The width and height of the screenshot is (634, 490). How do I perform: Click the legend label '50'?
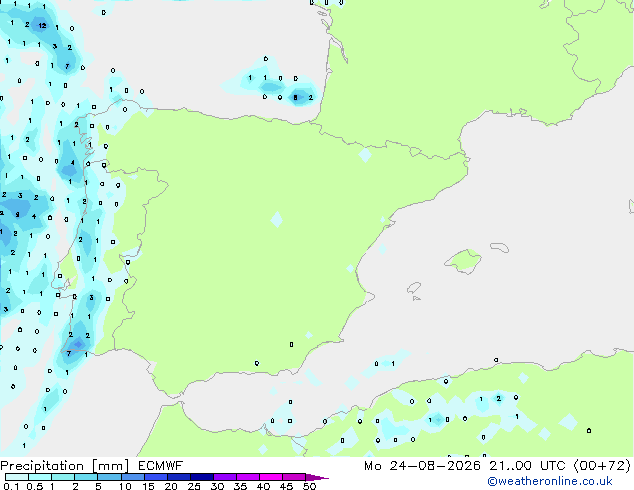pos(309,486)
